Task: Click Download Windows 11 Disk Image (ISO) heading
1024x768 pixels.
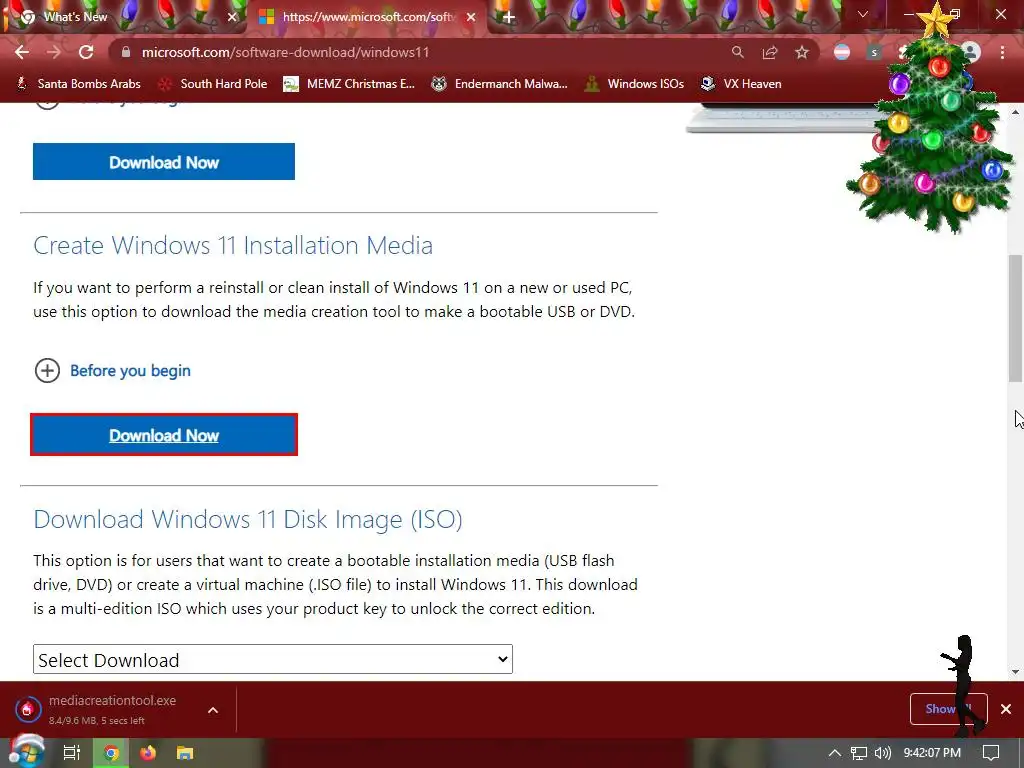Action: pos(248,519)
